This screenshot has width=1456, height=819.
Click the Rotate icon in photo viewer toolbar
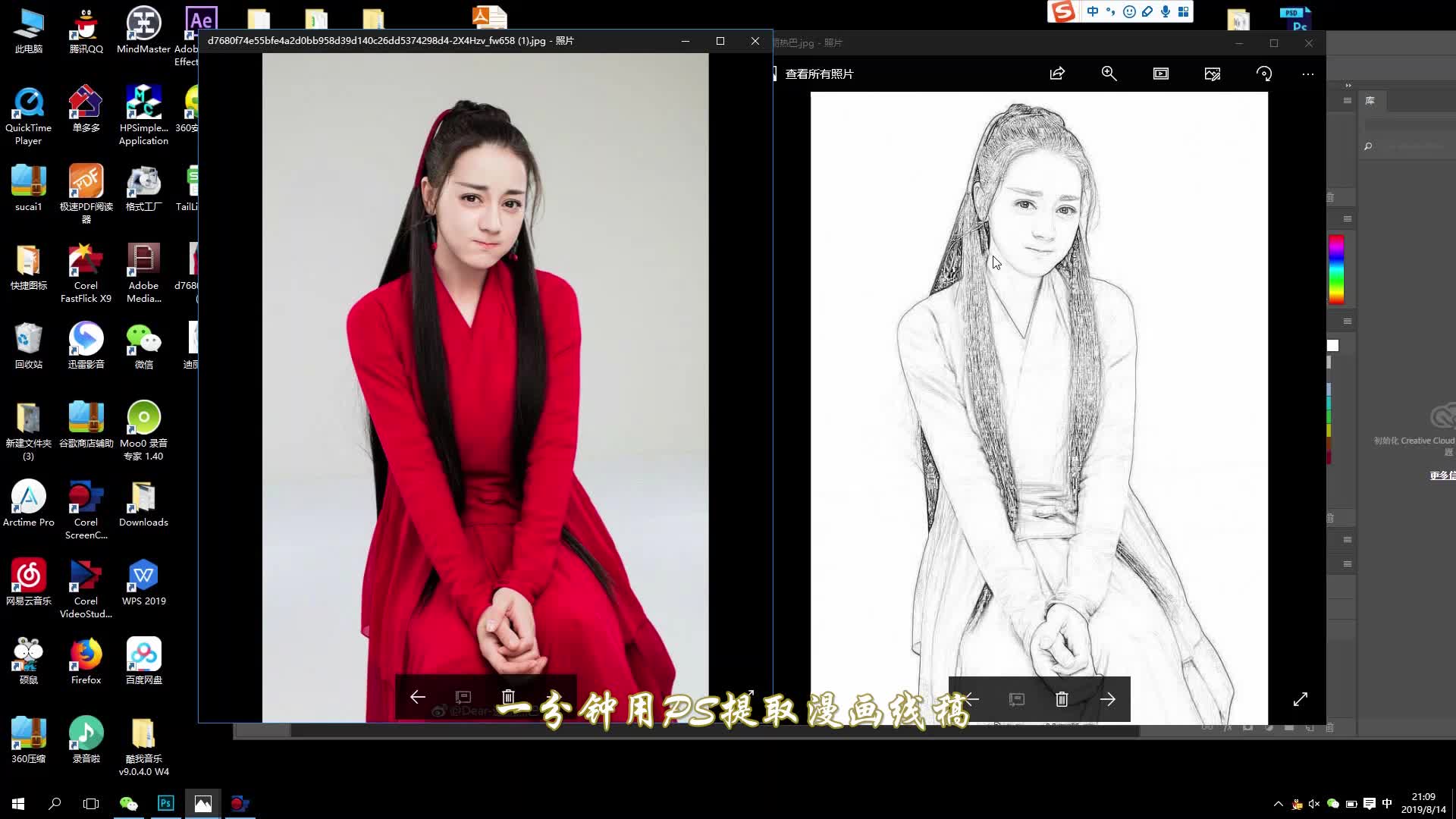[1264, 73]
